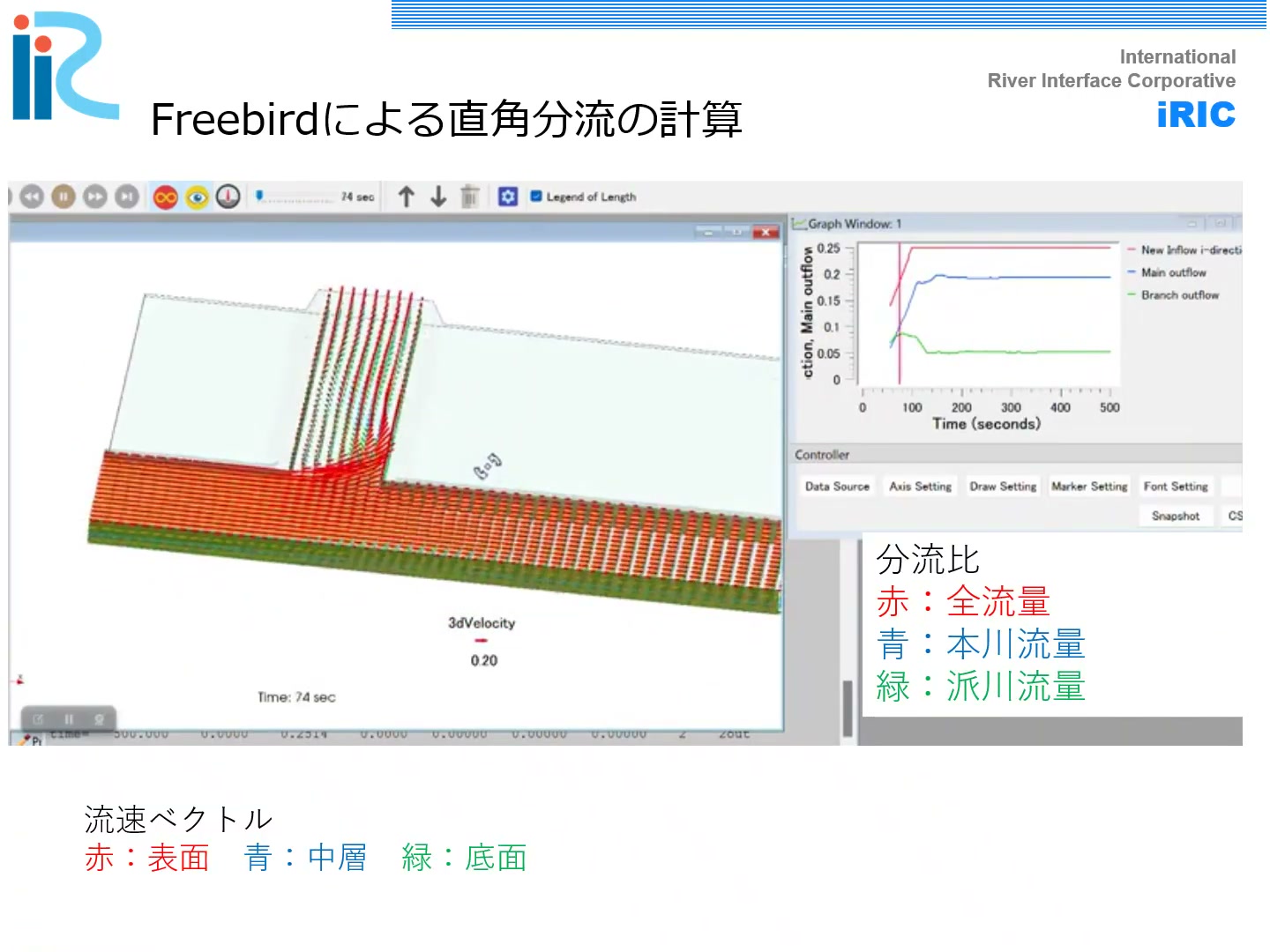Click the rewind animation button

pyautogui.click(x=32, y=197)
